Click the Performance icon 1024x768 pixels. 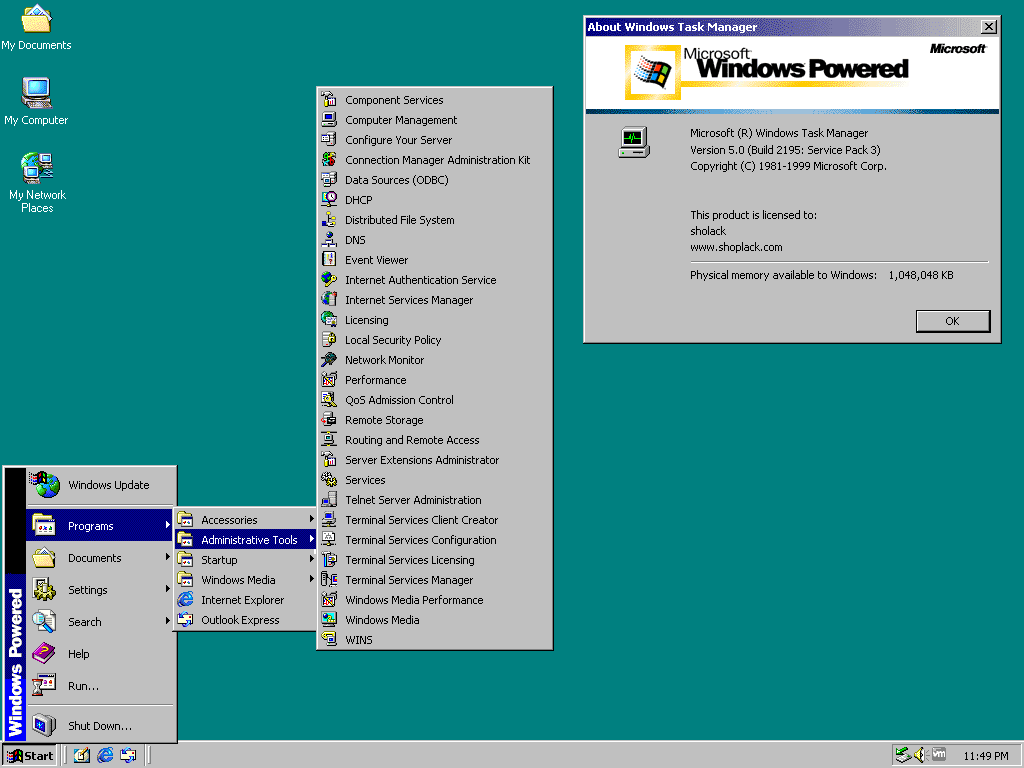click(329, 380)
